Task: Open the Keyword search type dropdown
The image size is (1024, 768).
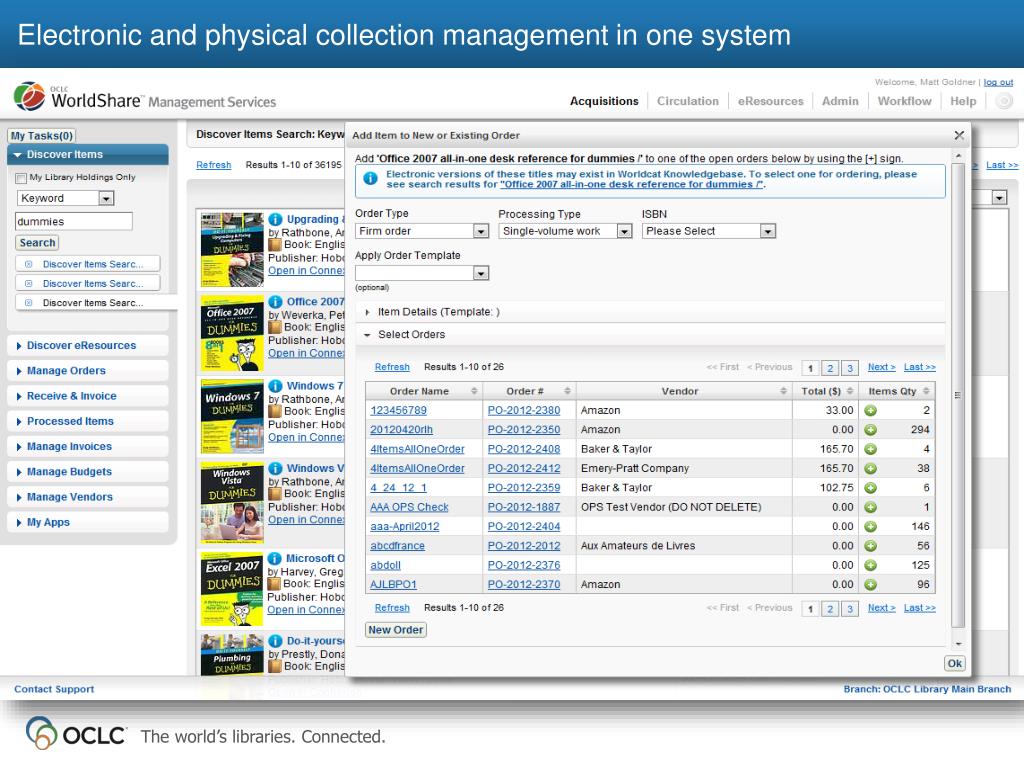Action: 106,198
